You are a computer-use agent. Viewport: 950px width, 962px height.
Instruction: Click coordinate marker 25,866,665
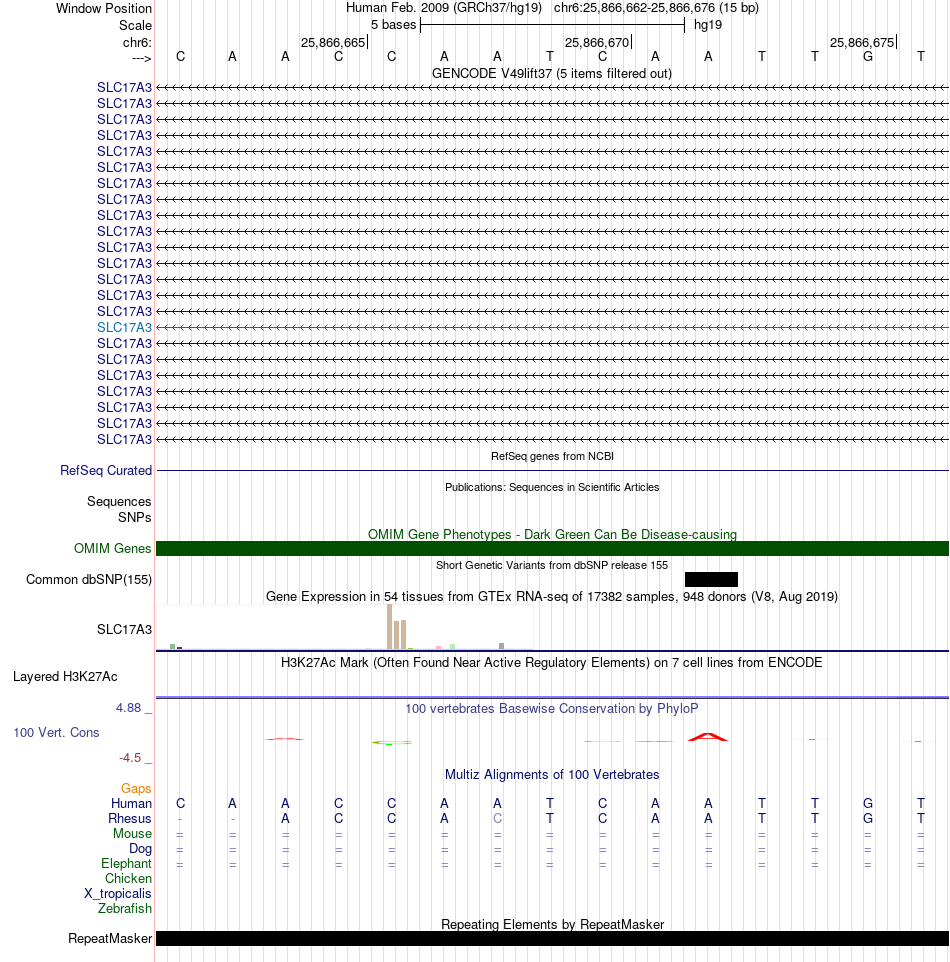click(x=333, y=42)
